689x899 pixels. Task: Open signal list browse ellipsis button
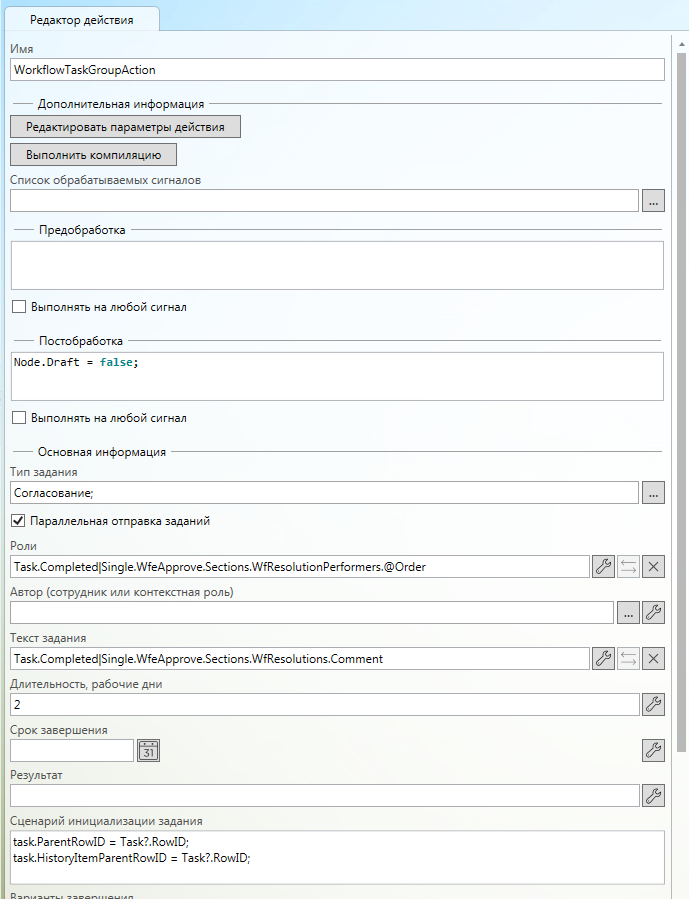point(653,201)
